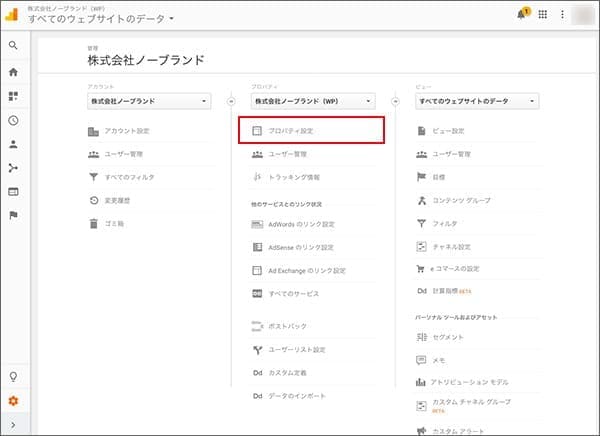Viewport: 600px width, 436px height.
Task: Click the アカウント設定 building icon
Action: pyautogui.click(x=93, y=131)
